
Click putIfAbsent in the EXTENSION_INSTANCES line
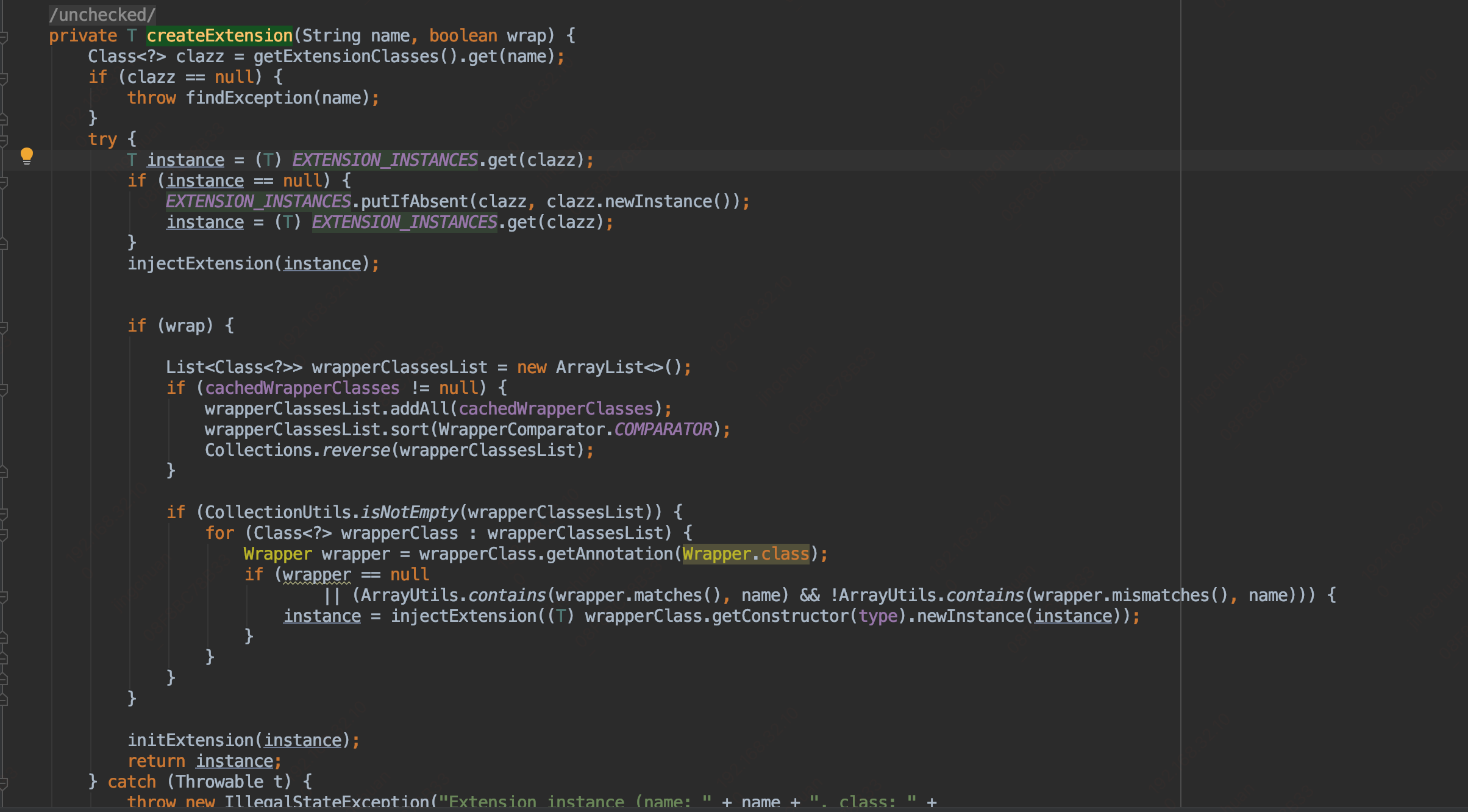414,202
